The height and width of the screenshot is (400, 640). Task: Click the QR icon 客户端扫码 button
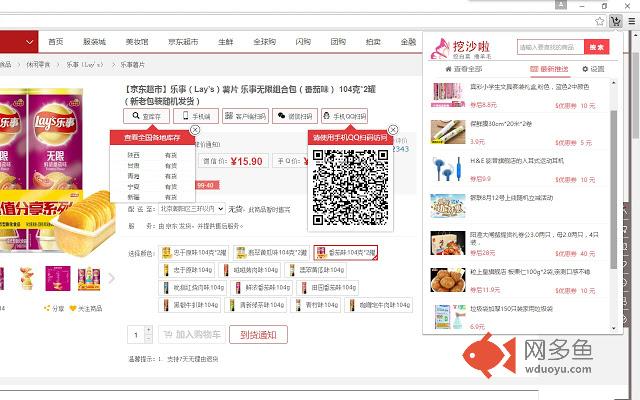245,116
